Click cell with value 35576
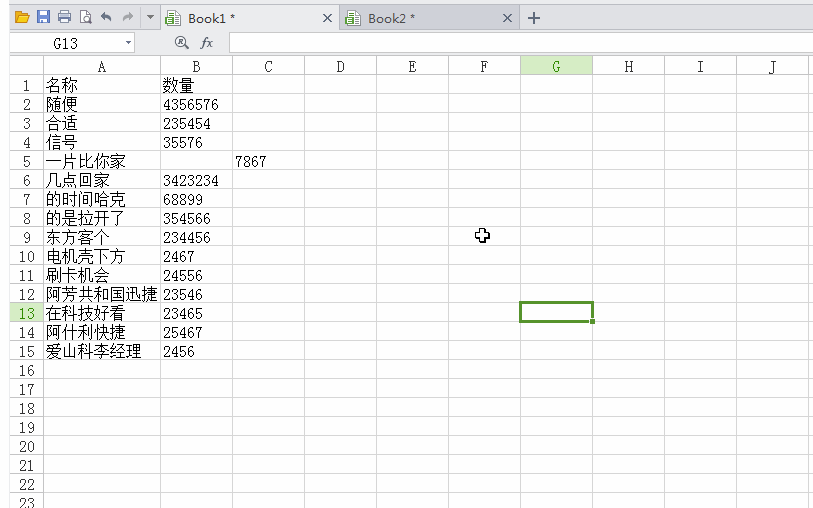The image size is (813, 508). (197, 142)
